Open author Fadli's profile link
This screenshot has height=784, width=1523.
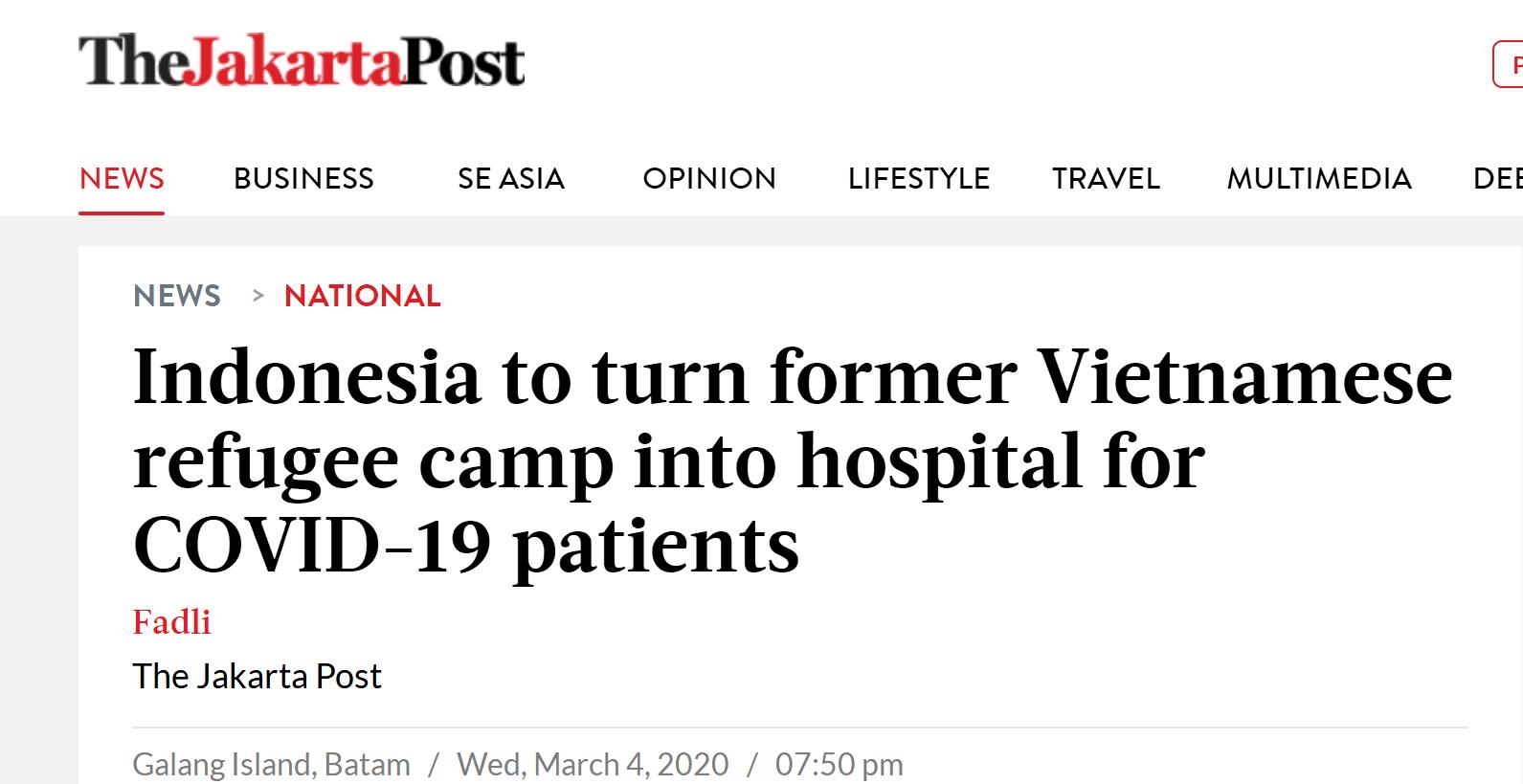171,622
